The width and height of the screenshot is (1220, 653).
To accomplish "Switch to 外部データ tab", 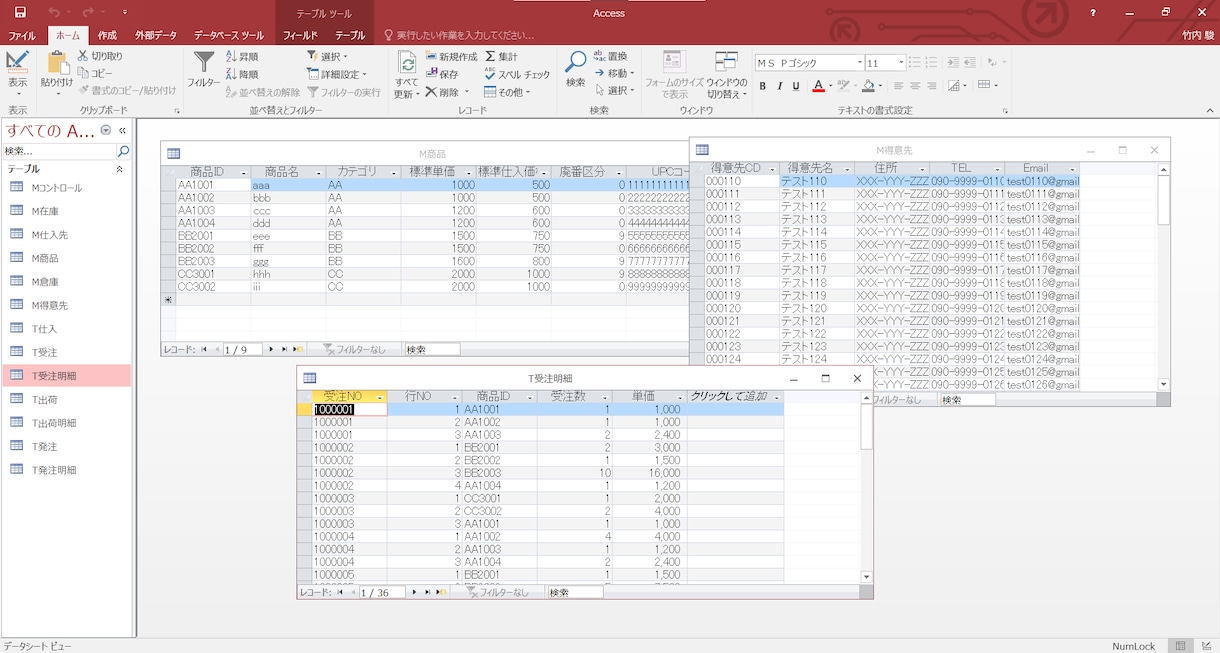I will [156, 35].
